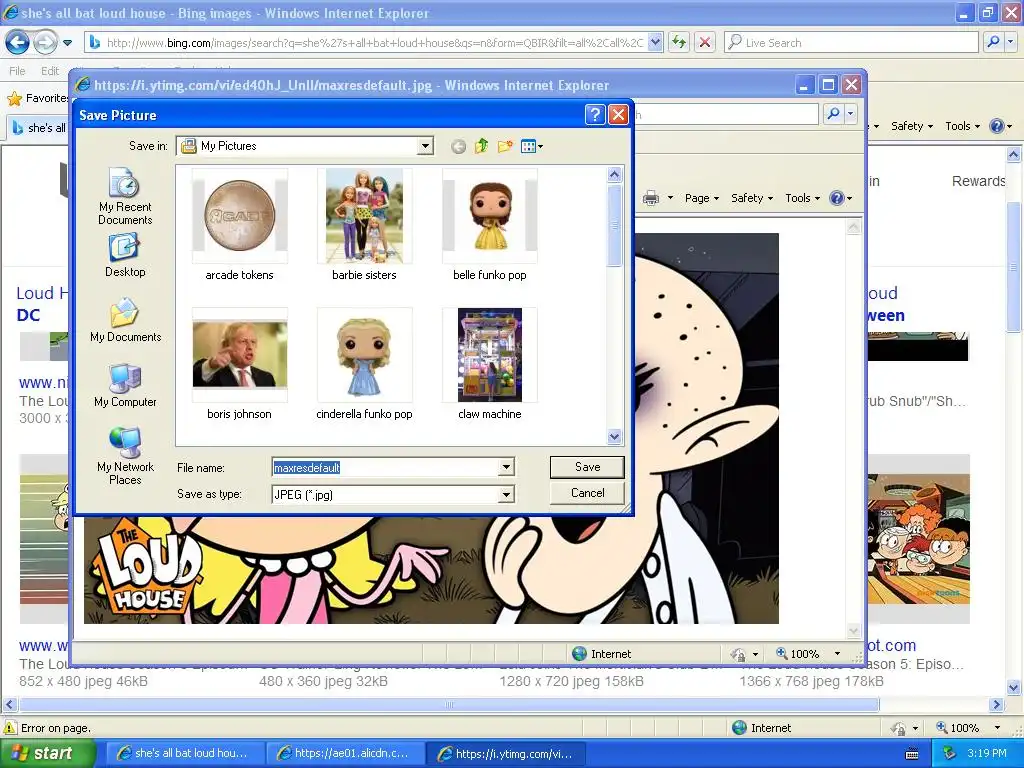Click the Rewards link on Bing page

pyautogui.click(x=978, y=181)
